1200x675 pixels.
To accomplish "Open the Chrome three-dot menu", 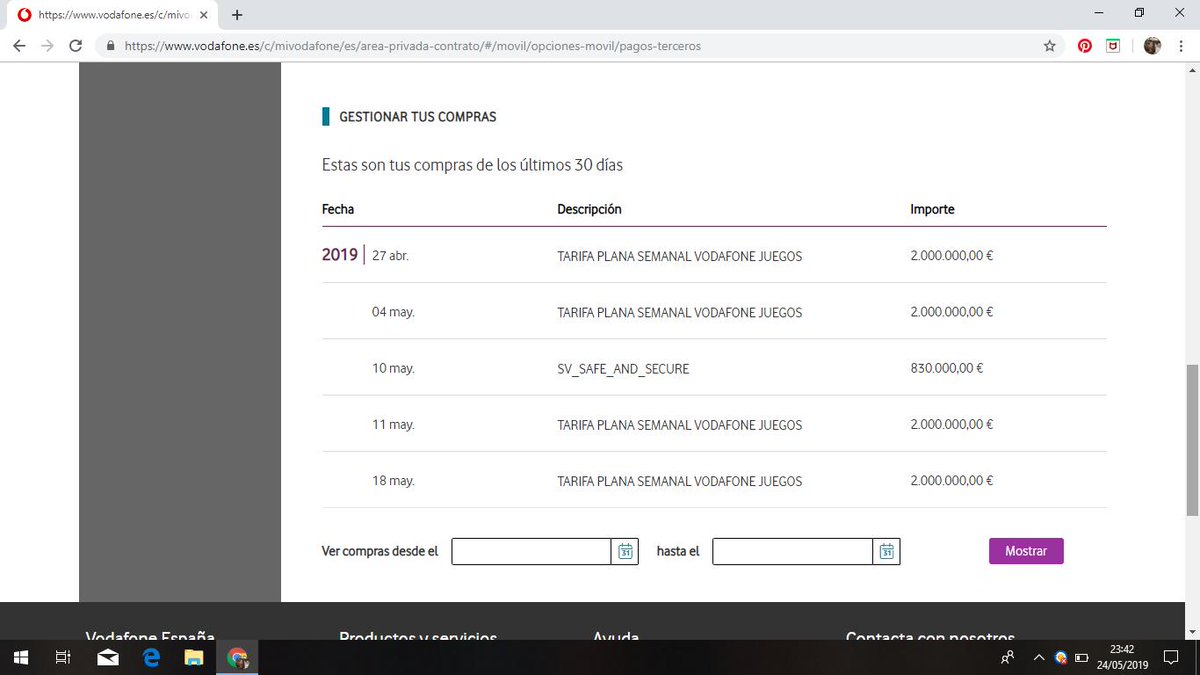I will (1182, 46).
